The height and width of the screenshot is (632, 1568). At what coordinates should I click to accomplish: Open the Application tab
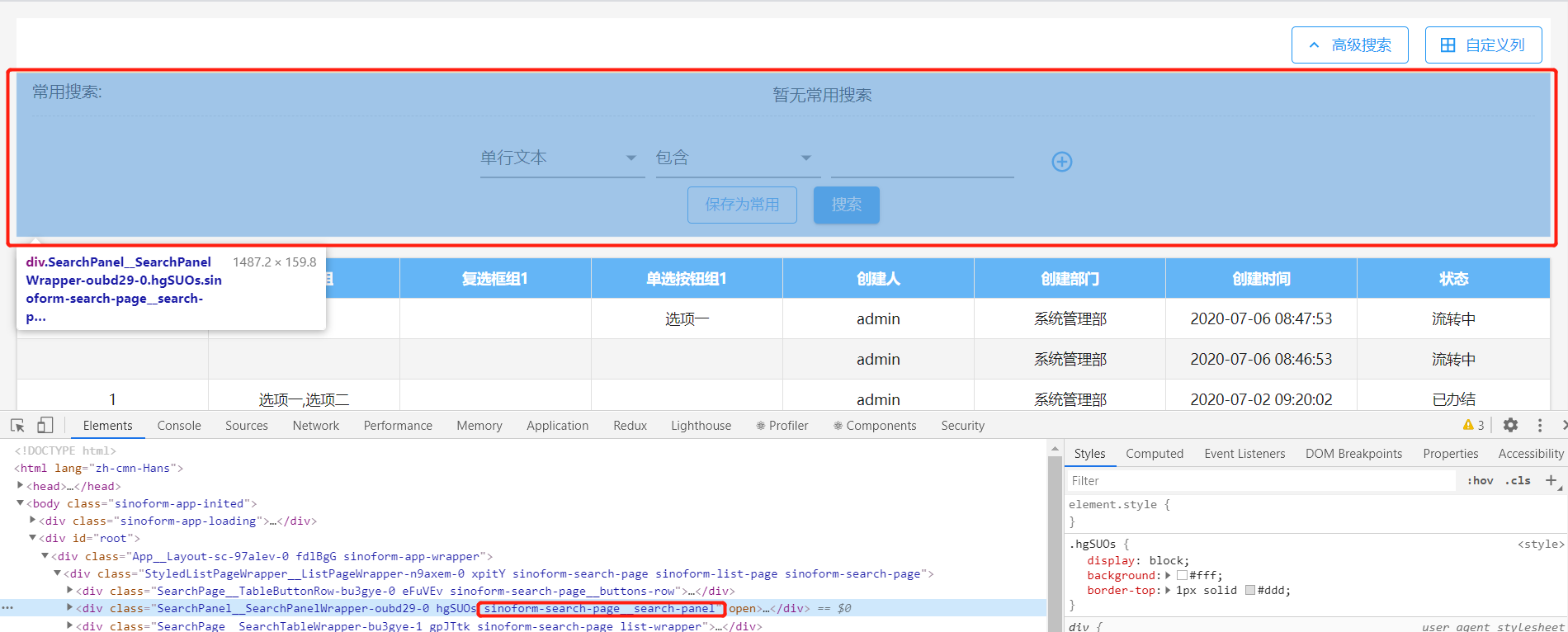click(x=558, y=426)
